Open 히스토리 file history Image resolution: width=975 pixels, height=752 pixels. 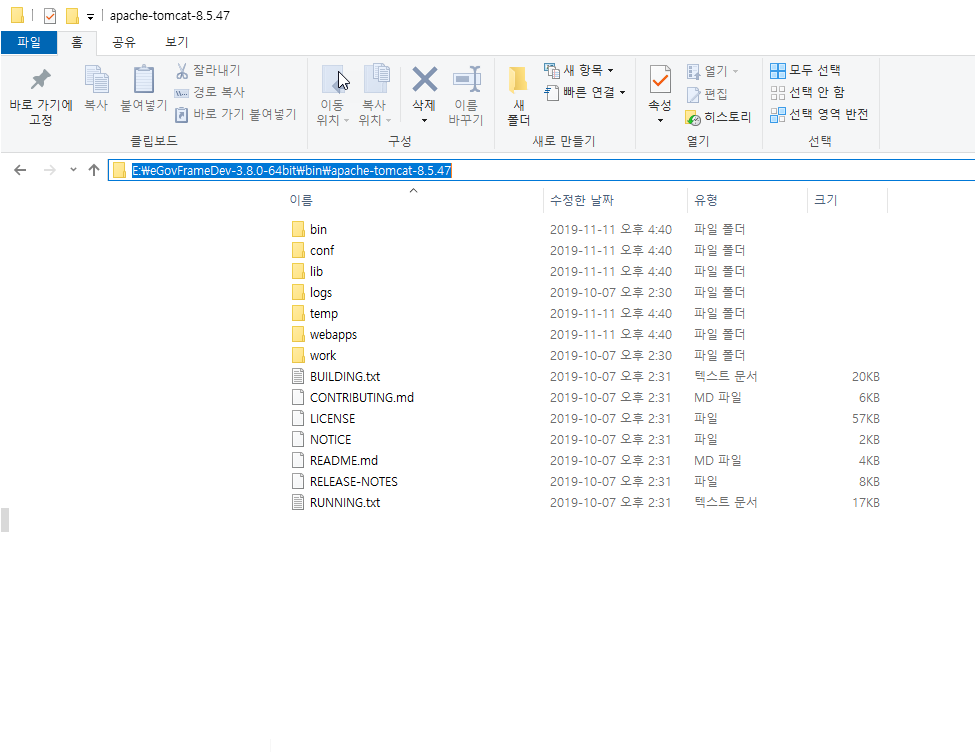click(718, 117)
